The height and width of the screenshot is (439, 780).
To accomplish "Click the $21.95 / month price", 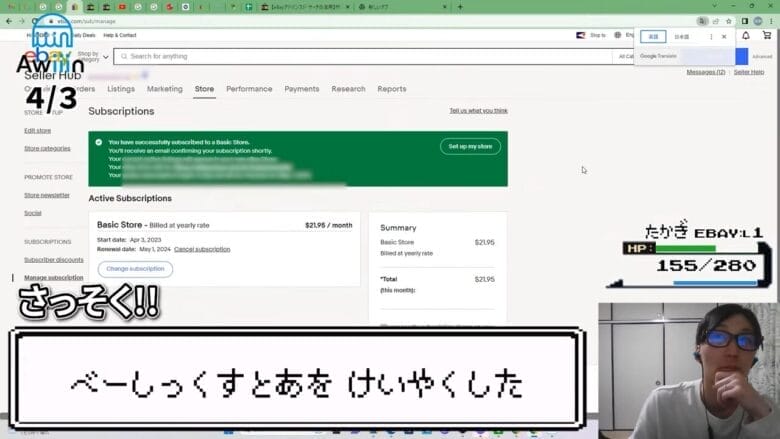I will (328, 225).
